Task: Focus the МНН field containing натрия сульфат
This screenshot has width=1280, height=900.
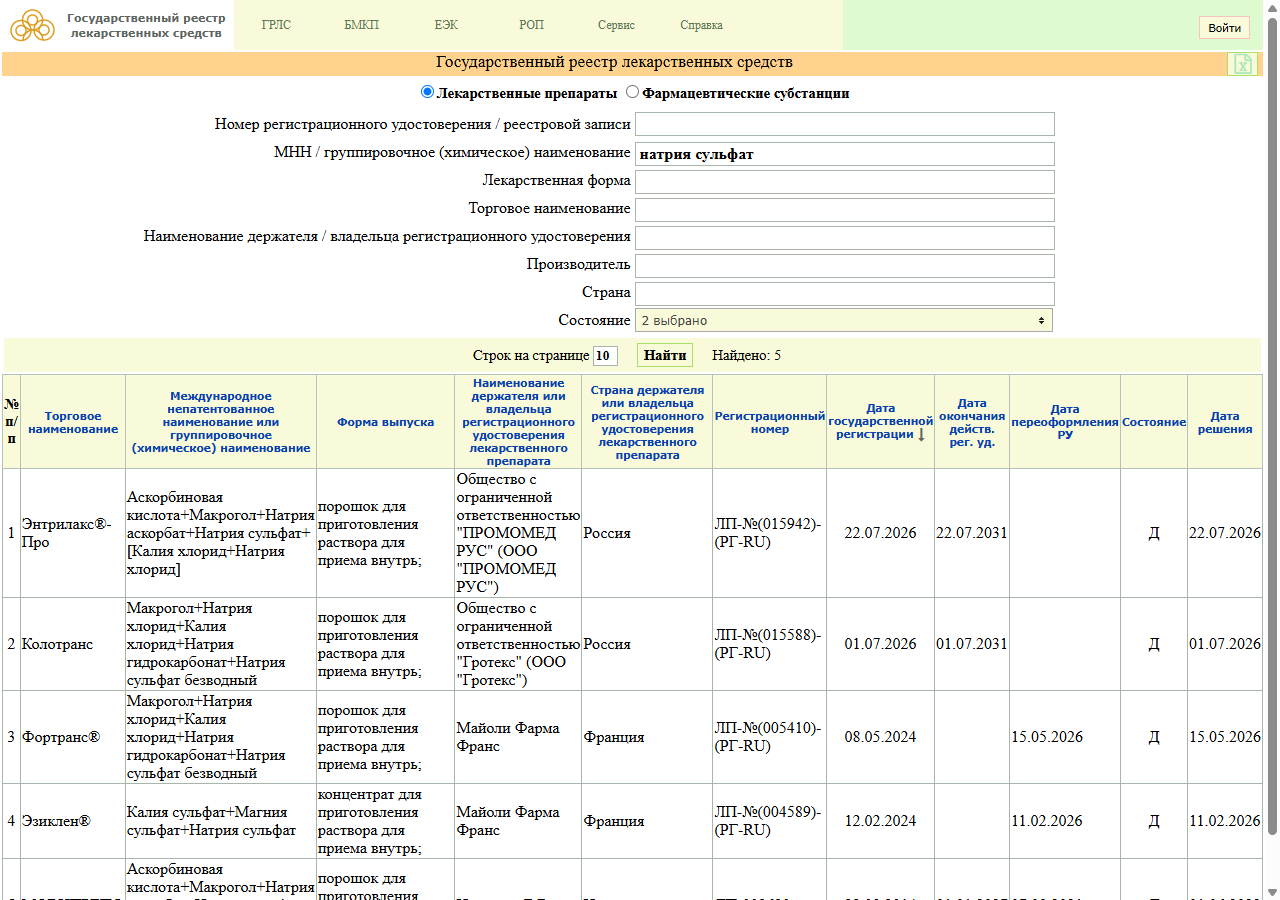Action: (x=844, y=154)
